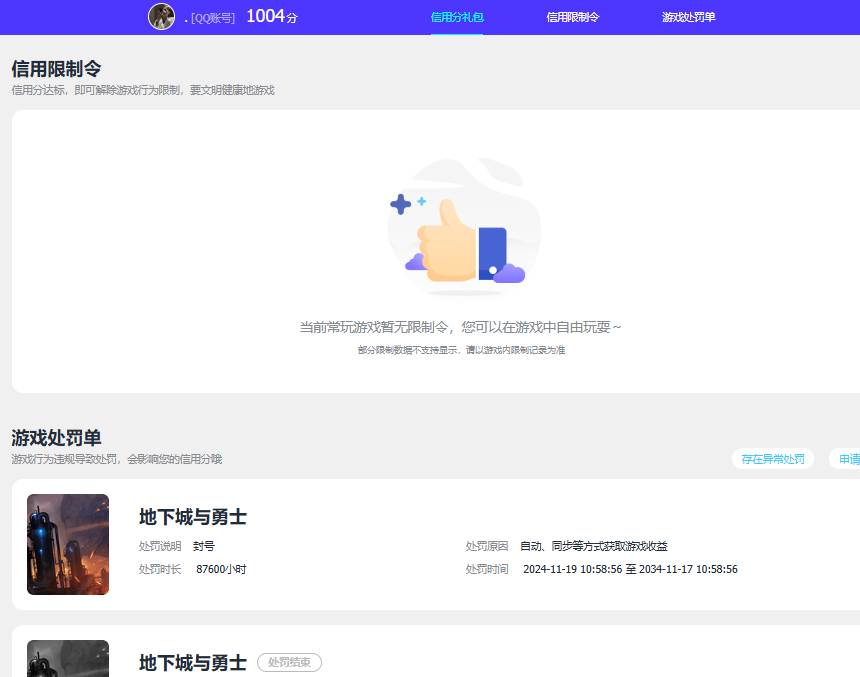The height and width of the screenshot is (677, 860).
Task: Open first 地下城与勇士 game thumbnail
Action: click(68, 544)
